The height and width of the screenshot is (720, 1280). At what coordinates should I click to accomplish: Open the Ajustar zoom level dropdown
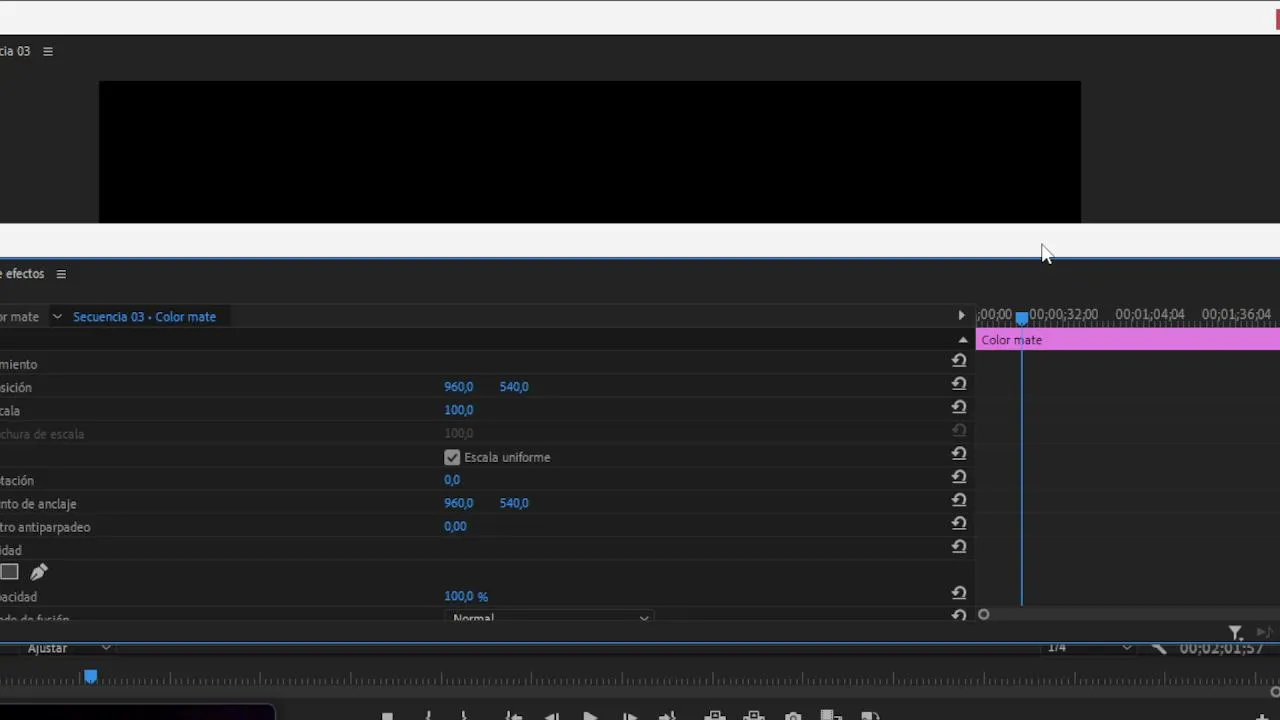[x=68, y=649]
